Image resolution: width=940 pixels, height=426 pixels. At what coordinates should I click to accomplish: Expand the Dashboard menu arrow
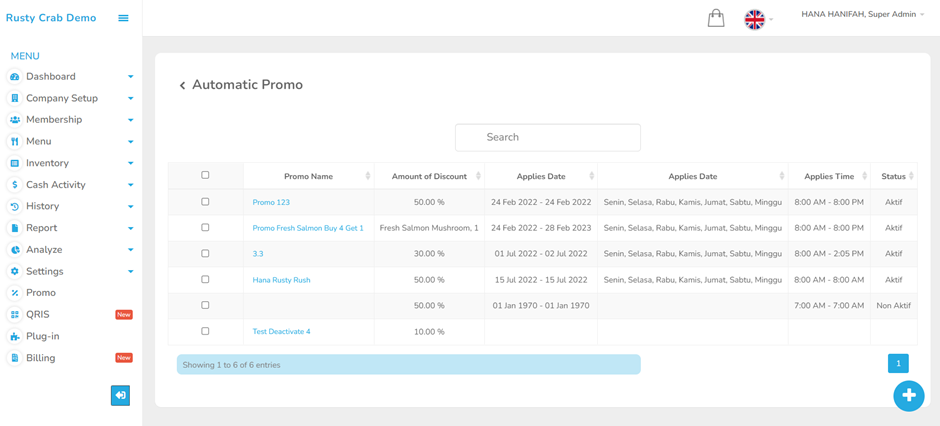131,77
